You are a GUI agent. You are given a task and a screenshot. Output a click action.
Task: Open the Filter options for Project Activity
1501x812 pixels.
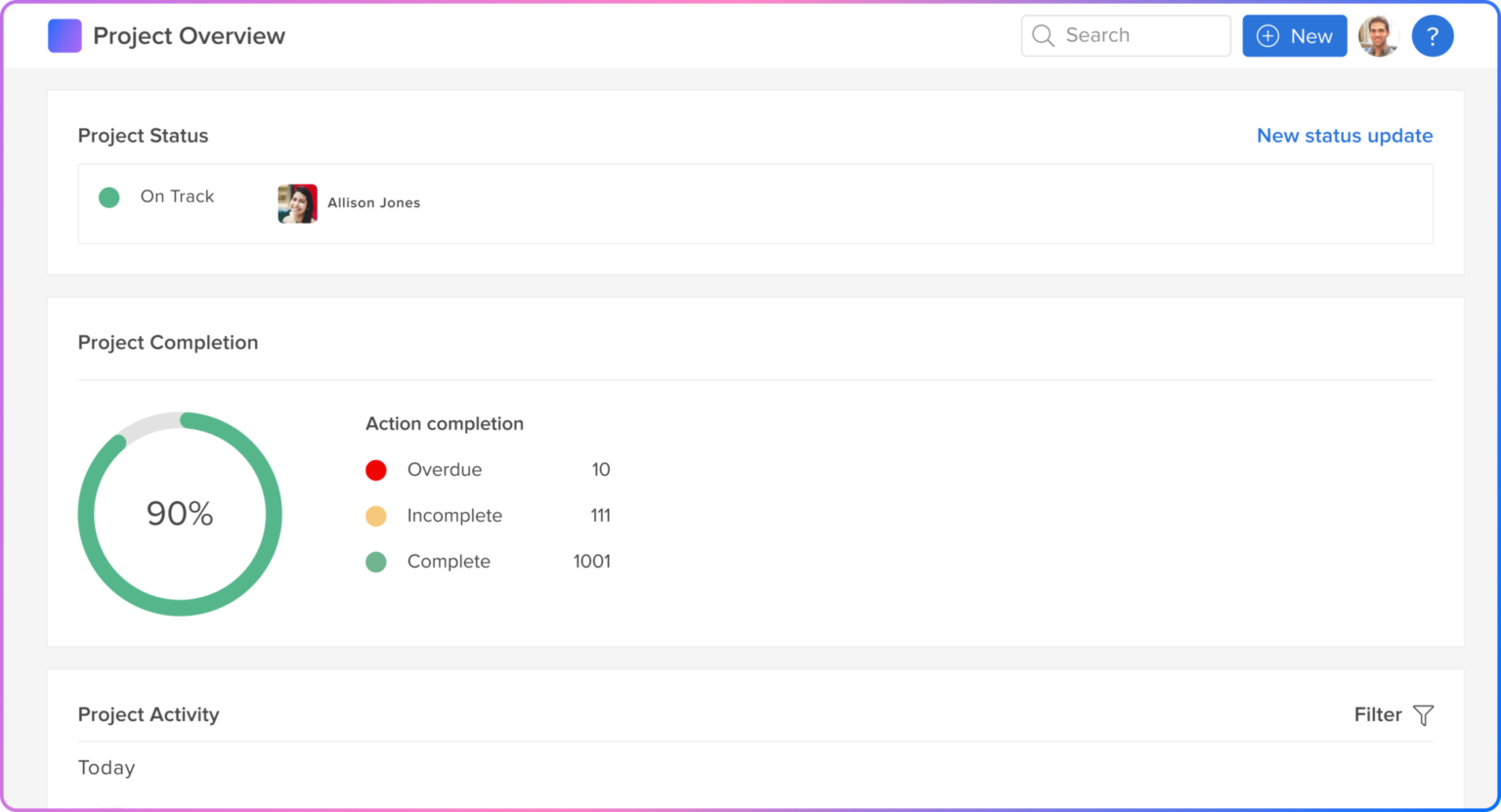(x=1378, y=714)
